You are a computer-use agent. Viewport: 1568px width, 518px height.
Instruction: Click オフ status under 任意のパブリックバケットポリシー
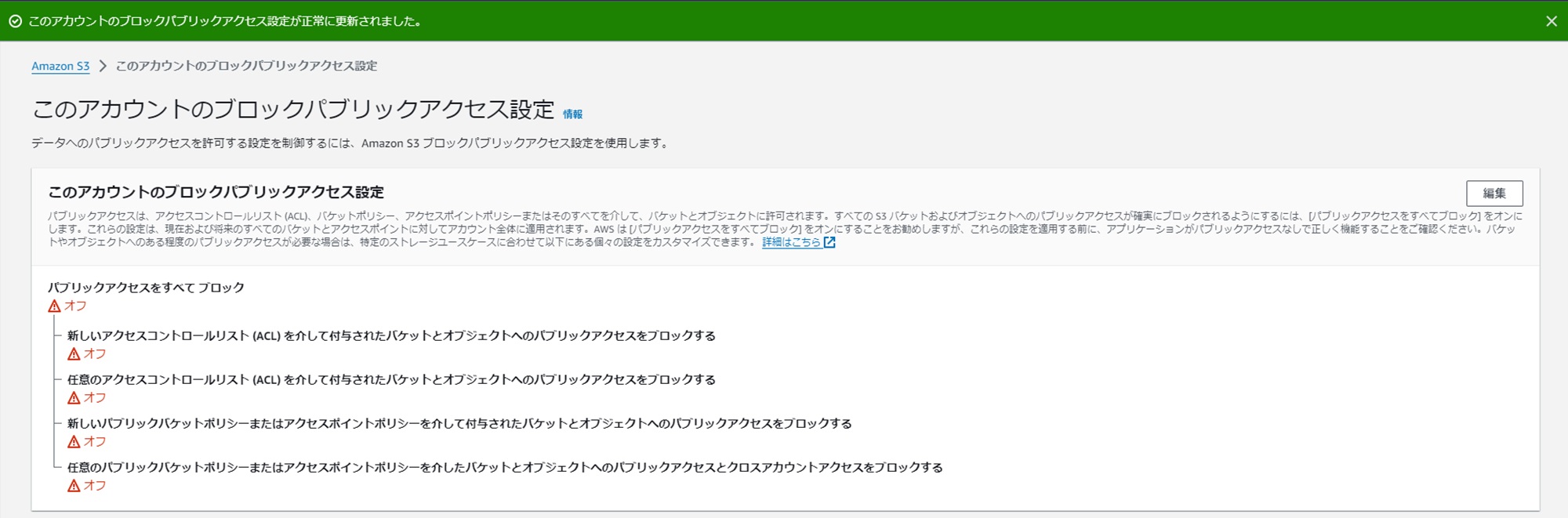point(95,486)
